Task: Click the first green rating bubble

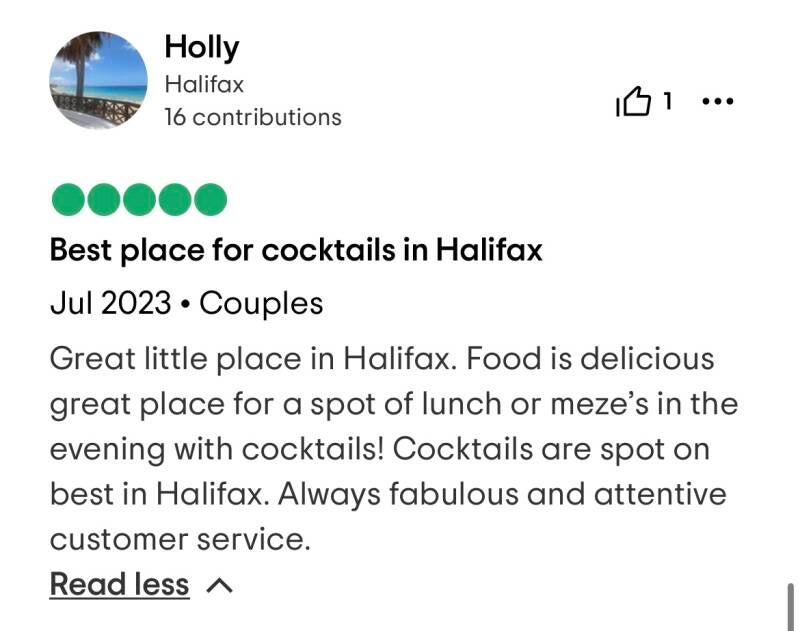Action: 68,200
